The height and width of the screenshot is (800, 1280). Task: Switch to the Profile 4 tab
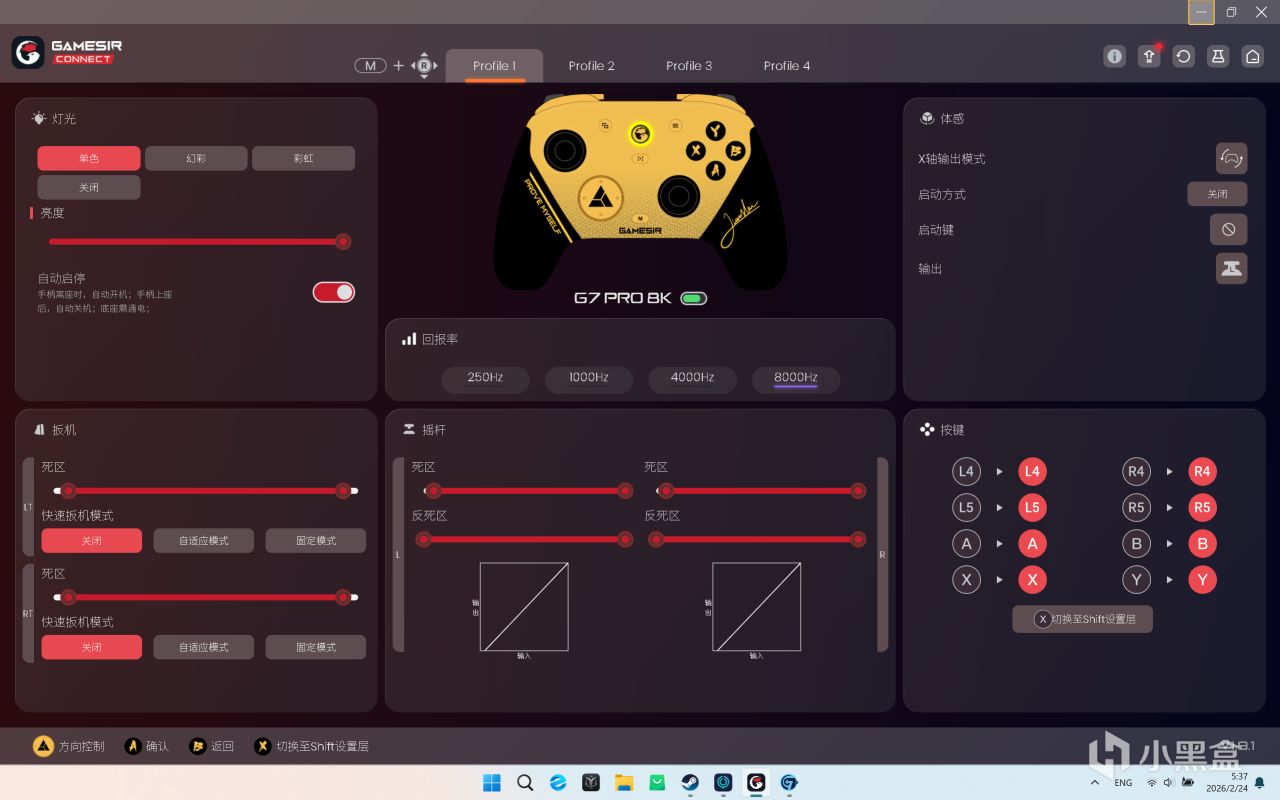[787, 66]
